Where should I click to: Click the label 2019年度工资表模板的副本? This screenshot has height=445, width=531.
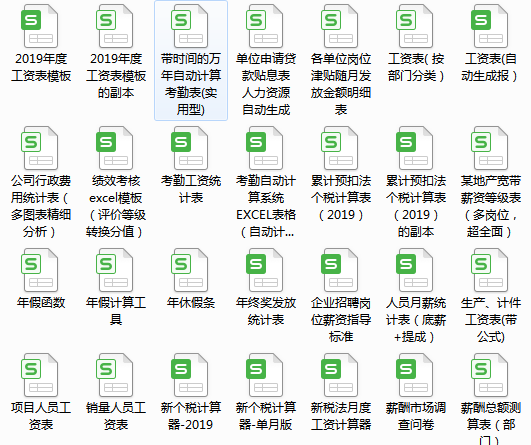116,76
